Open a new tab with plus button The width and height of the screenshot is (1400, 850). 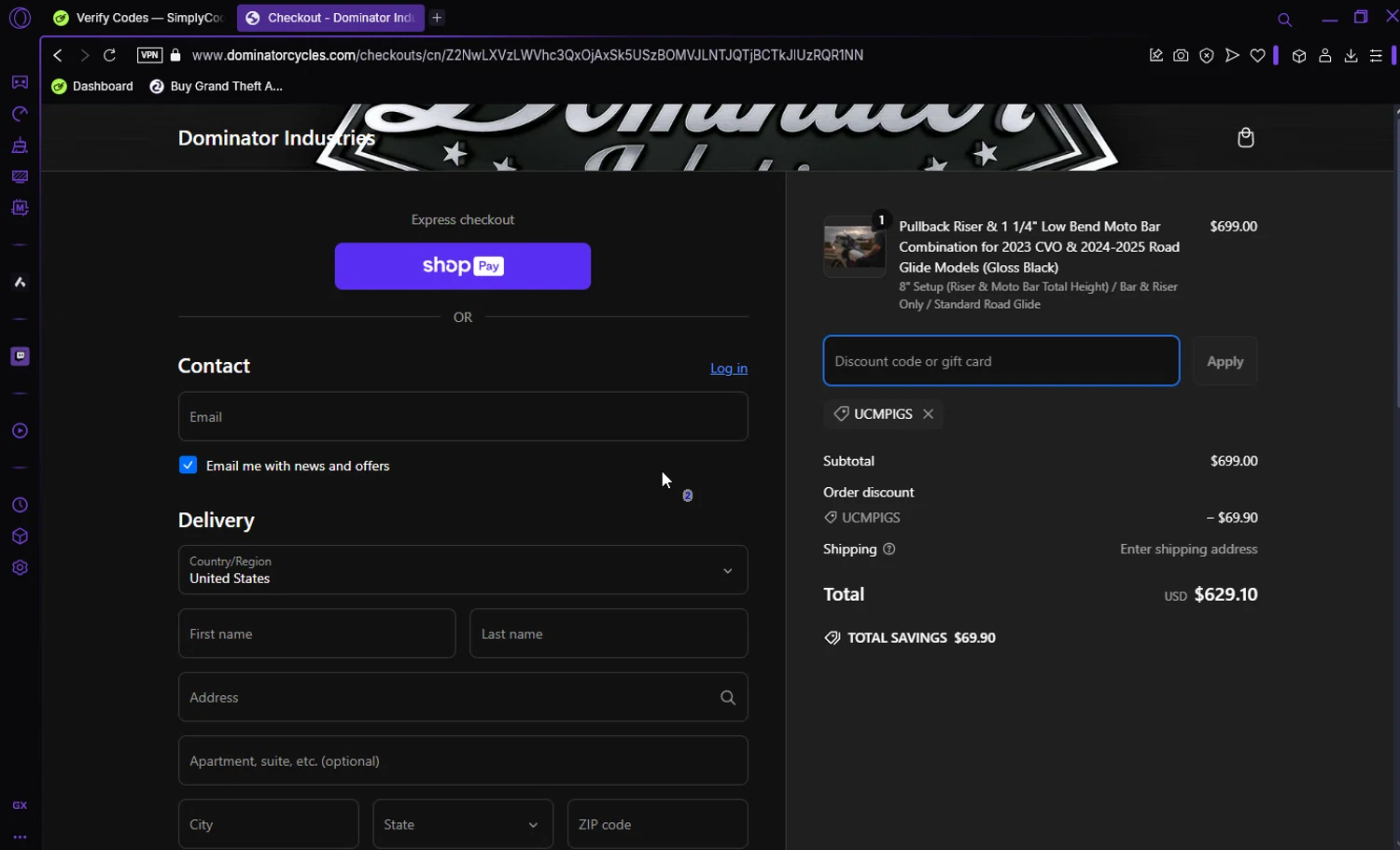pos(437,18)
